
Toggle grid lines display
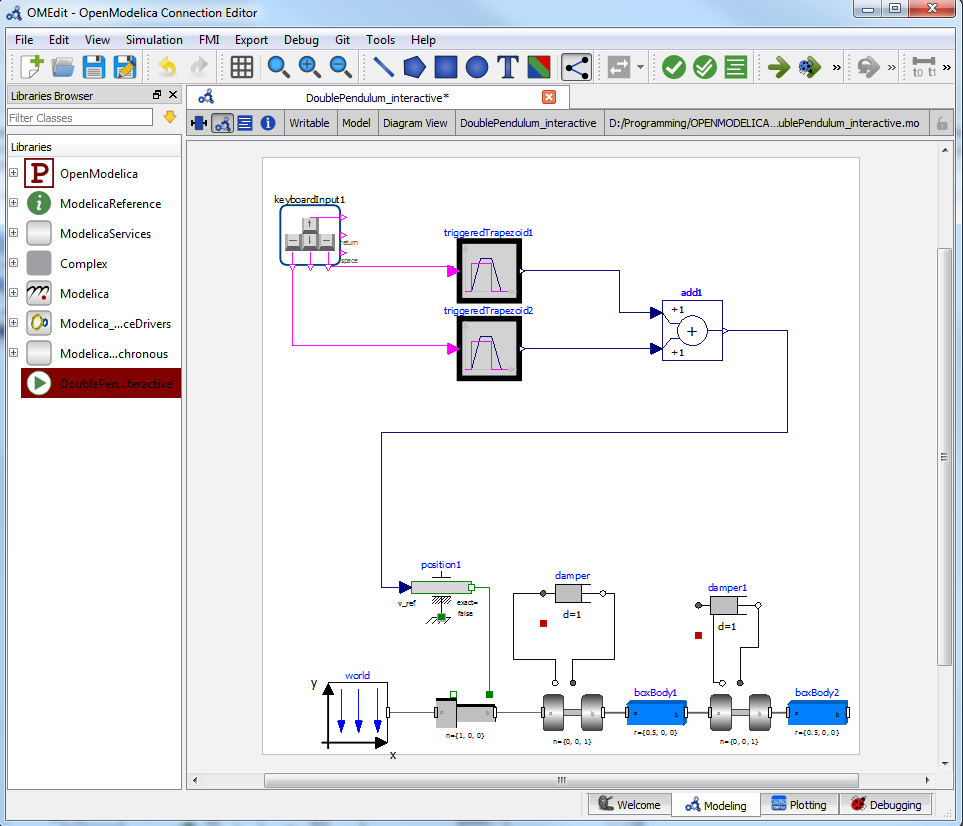tap(241, 67)
